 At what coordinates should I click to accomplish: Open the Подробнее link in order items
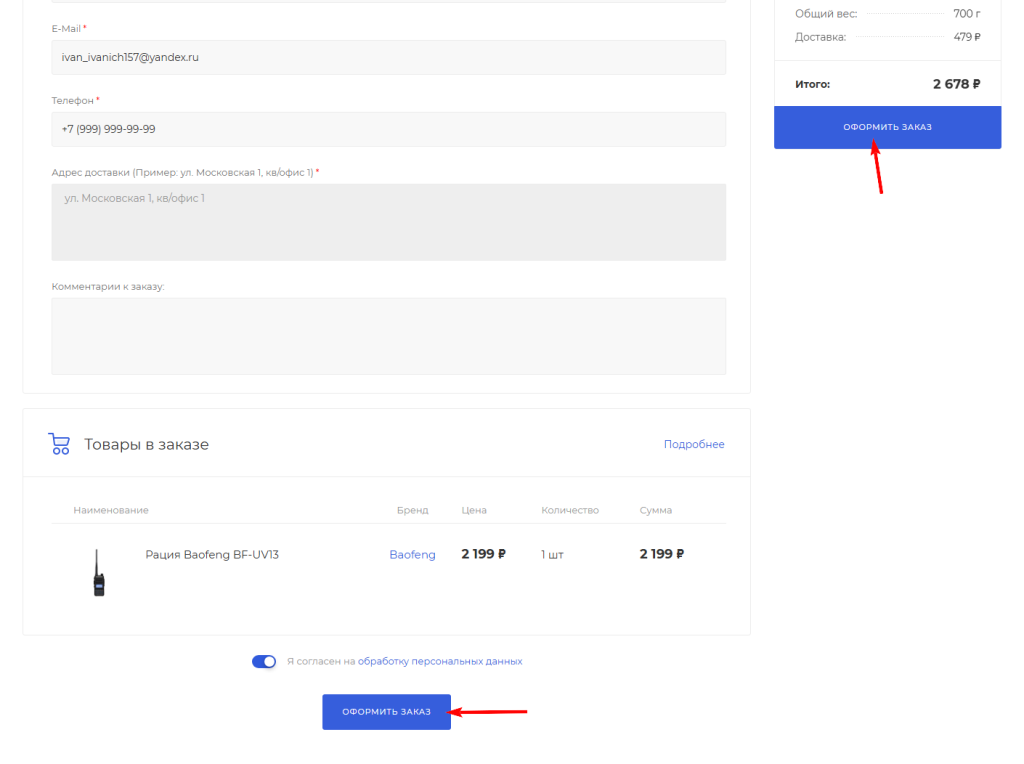pyautogui.click(x=694, y=444)
